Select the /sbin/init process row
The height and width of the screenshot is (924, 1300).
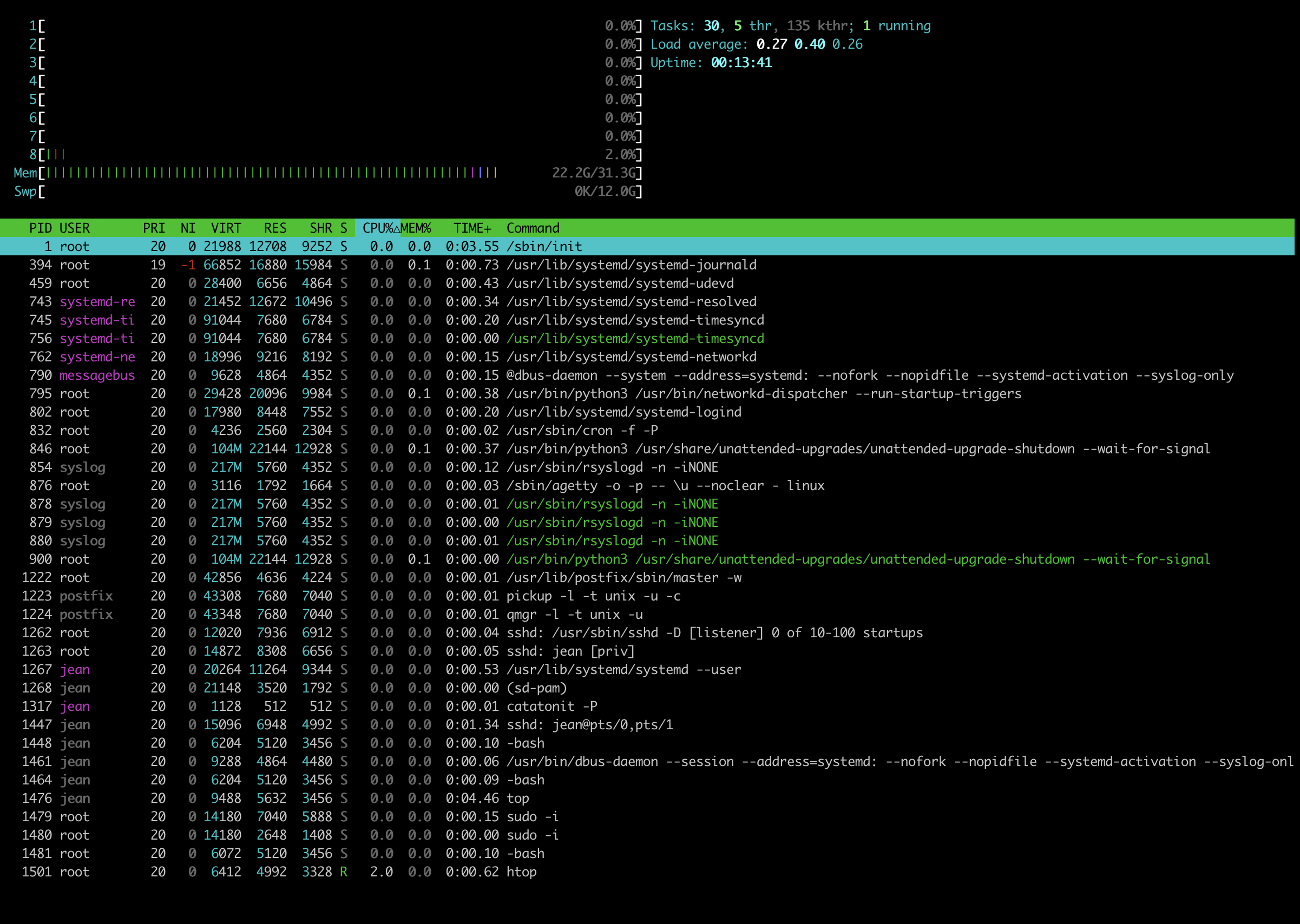[647, 246]
